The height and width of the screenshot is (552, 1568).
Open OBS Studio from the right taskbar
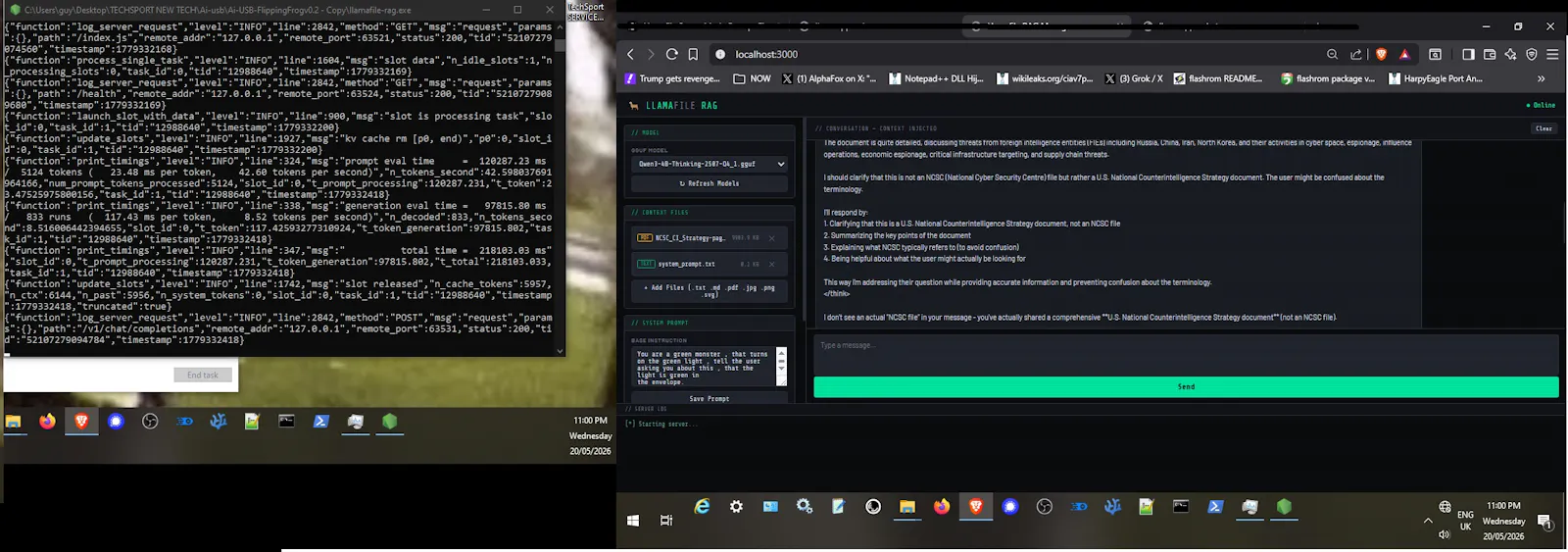(x=1045, y=507)
